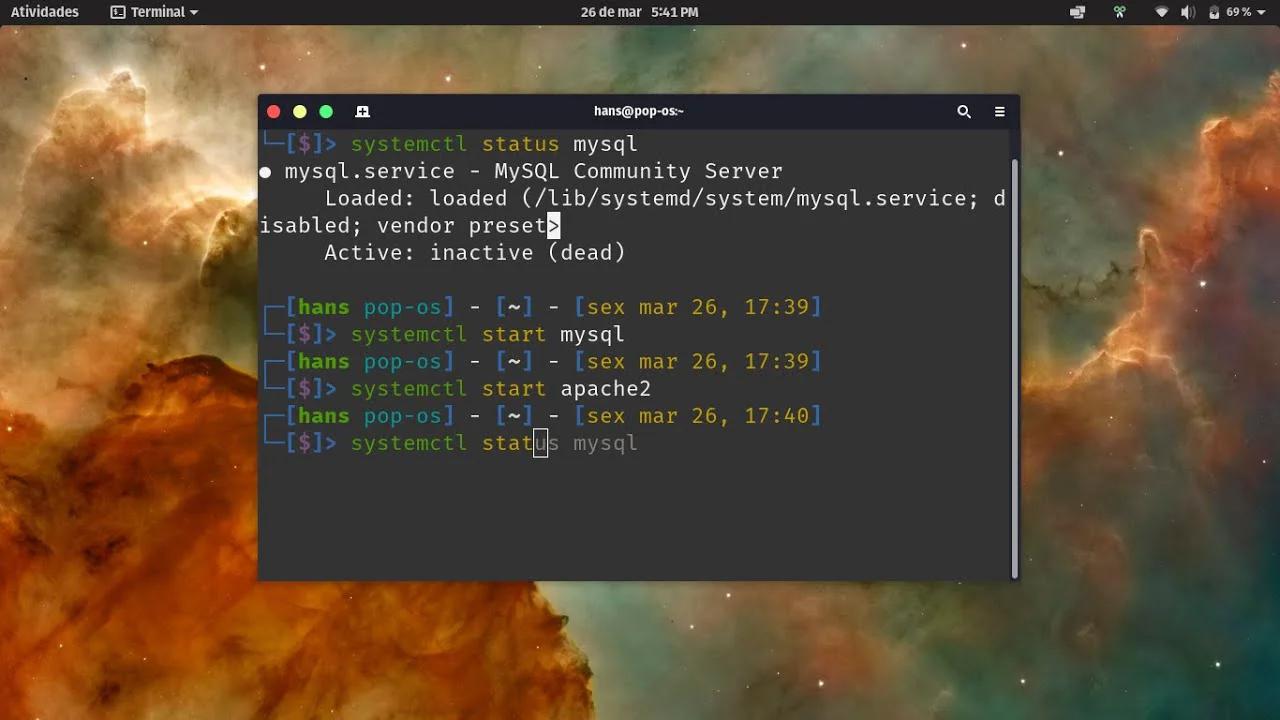Open the clock showing 26 de mar 5:41 PM

(639, 12)
